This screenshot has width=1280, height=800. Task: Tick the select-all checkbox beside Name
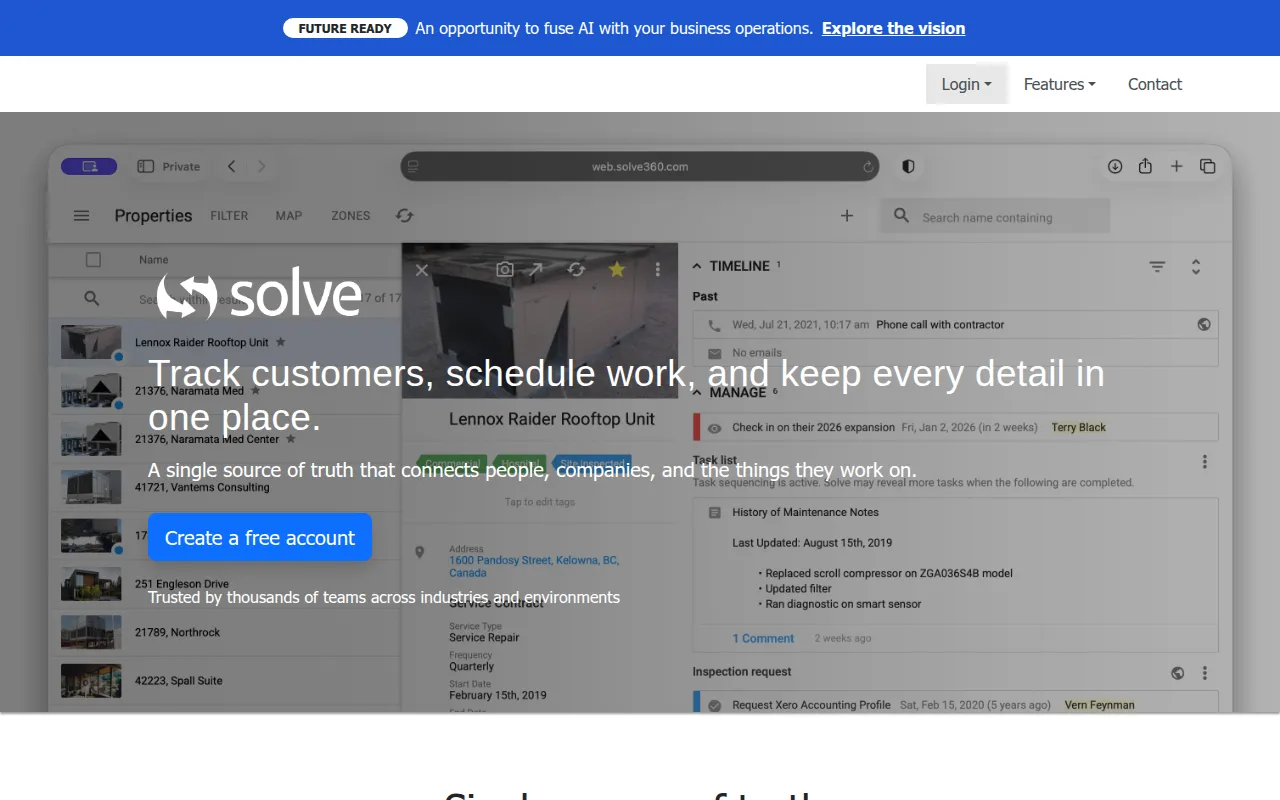tap(93, 260)
